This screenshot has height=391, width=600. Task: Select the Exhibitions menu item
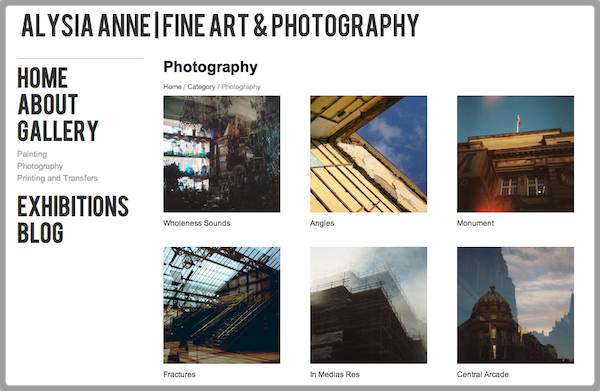pos(73,206)
